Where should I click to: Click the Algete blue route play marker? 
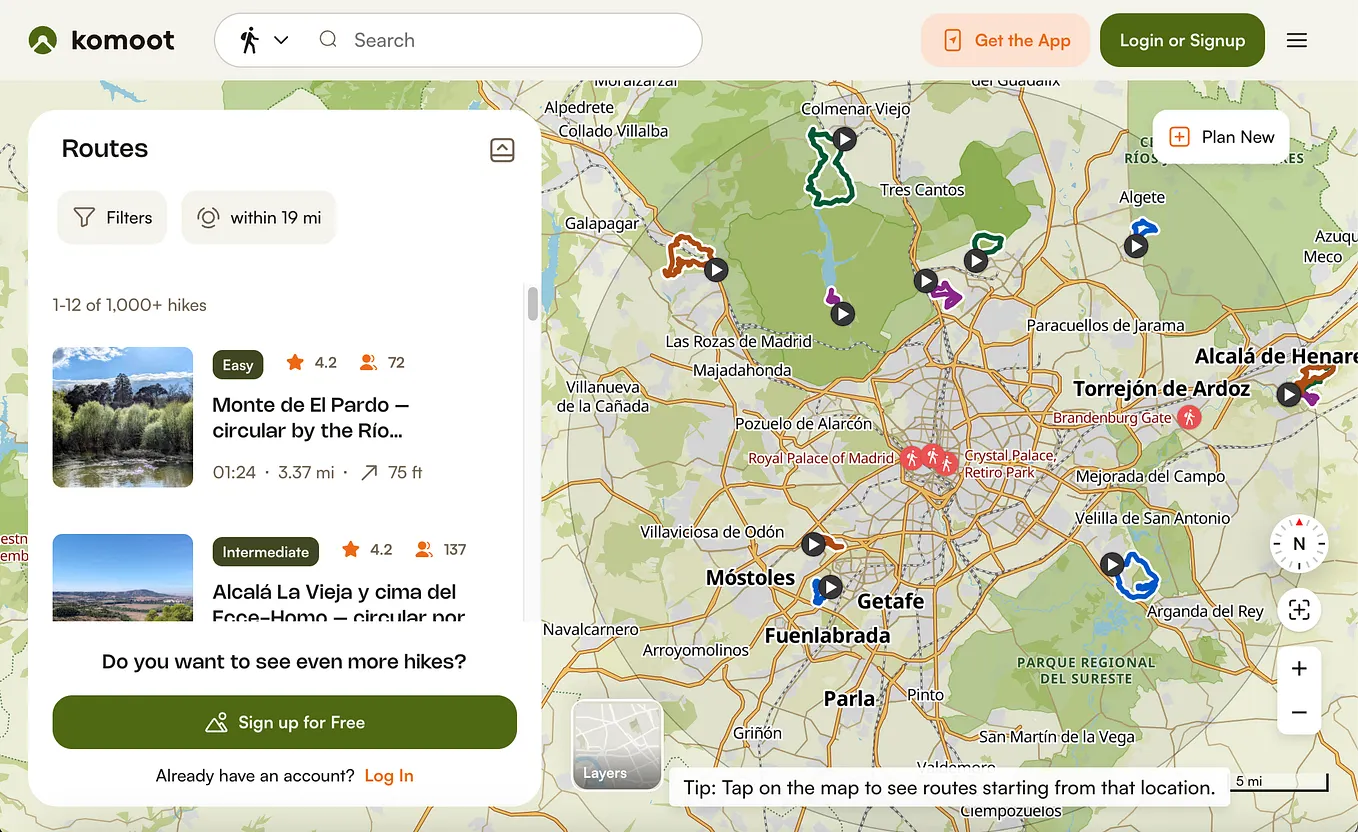[x=1135, y=245]
